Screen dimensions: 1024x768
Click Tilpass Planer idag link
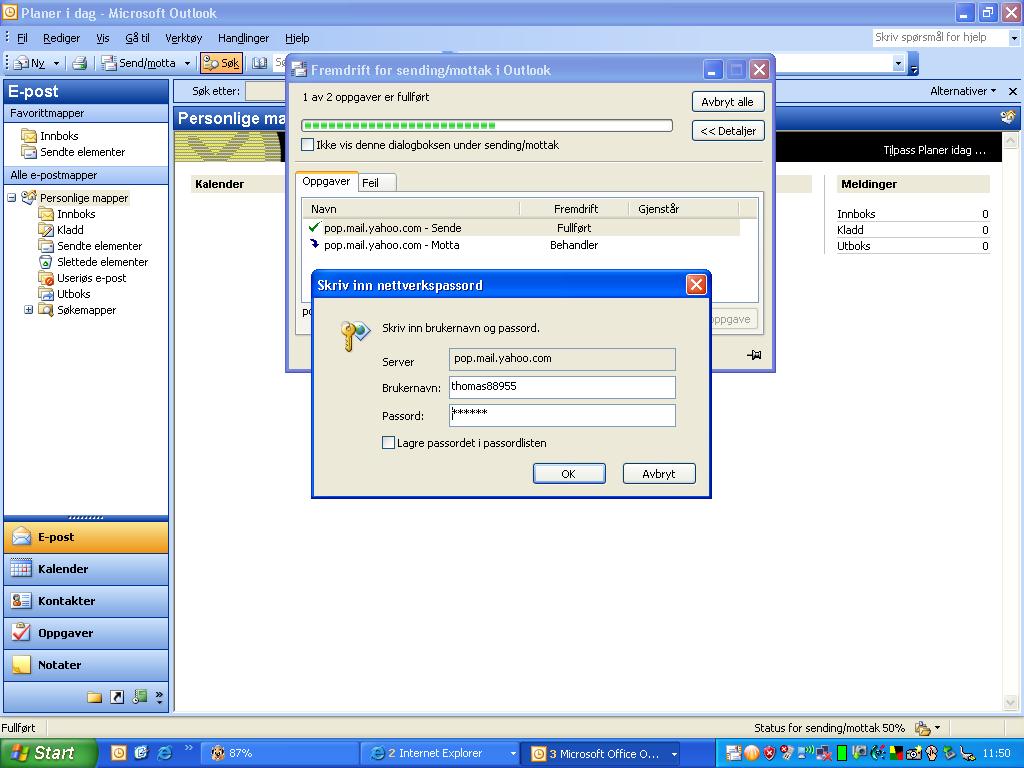tap(935, 150)
